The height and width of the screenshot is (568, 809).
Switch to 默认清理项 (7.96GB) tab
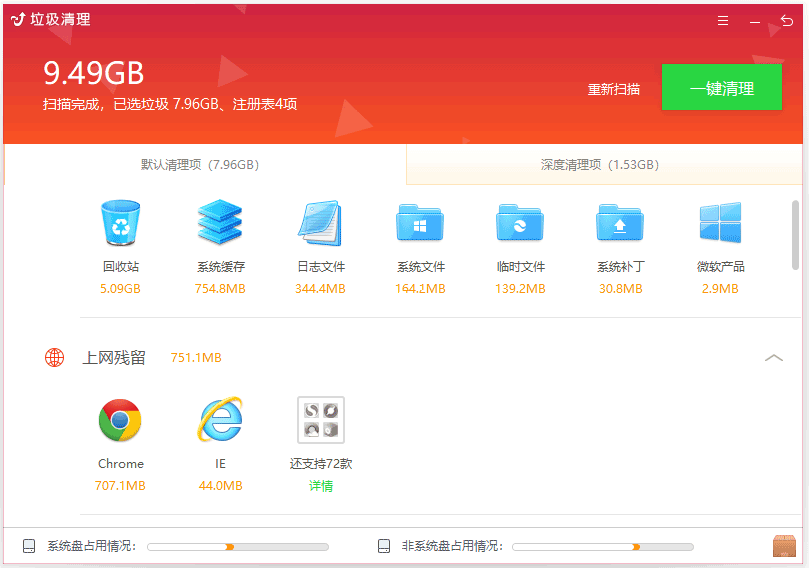click(205, 165)
